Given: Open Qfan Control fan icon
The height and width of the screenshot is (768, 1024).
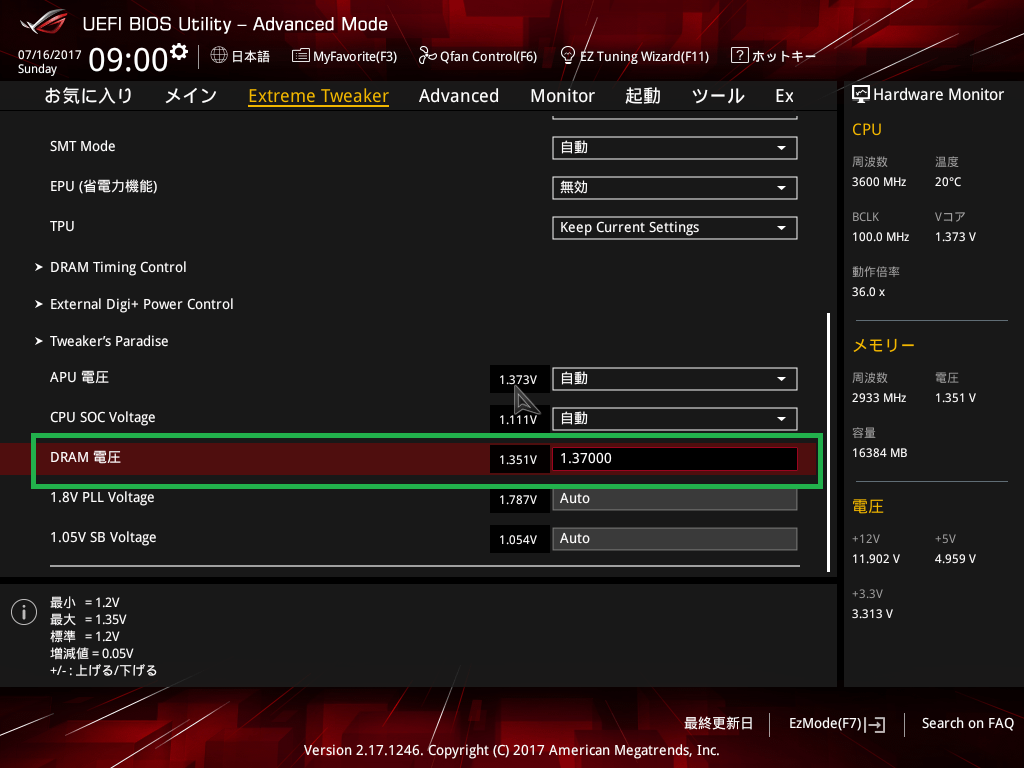Looking at the screenshot, I should click(427, 56).
